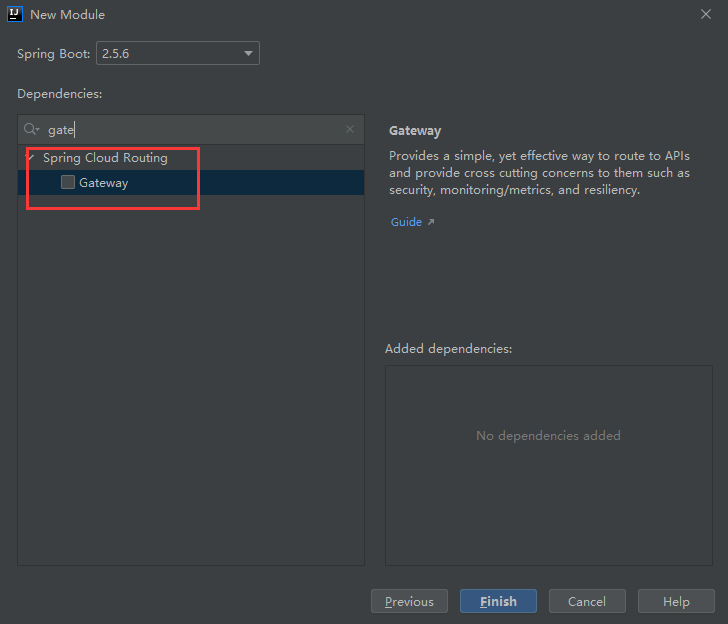Click the 'Added dependencies:' label
728x624 pixels.
[x=448, y=349]
